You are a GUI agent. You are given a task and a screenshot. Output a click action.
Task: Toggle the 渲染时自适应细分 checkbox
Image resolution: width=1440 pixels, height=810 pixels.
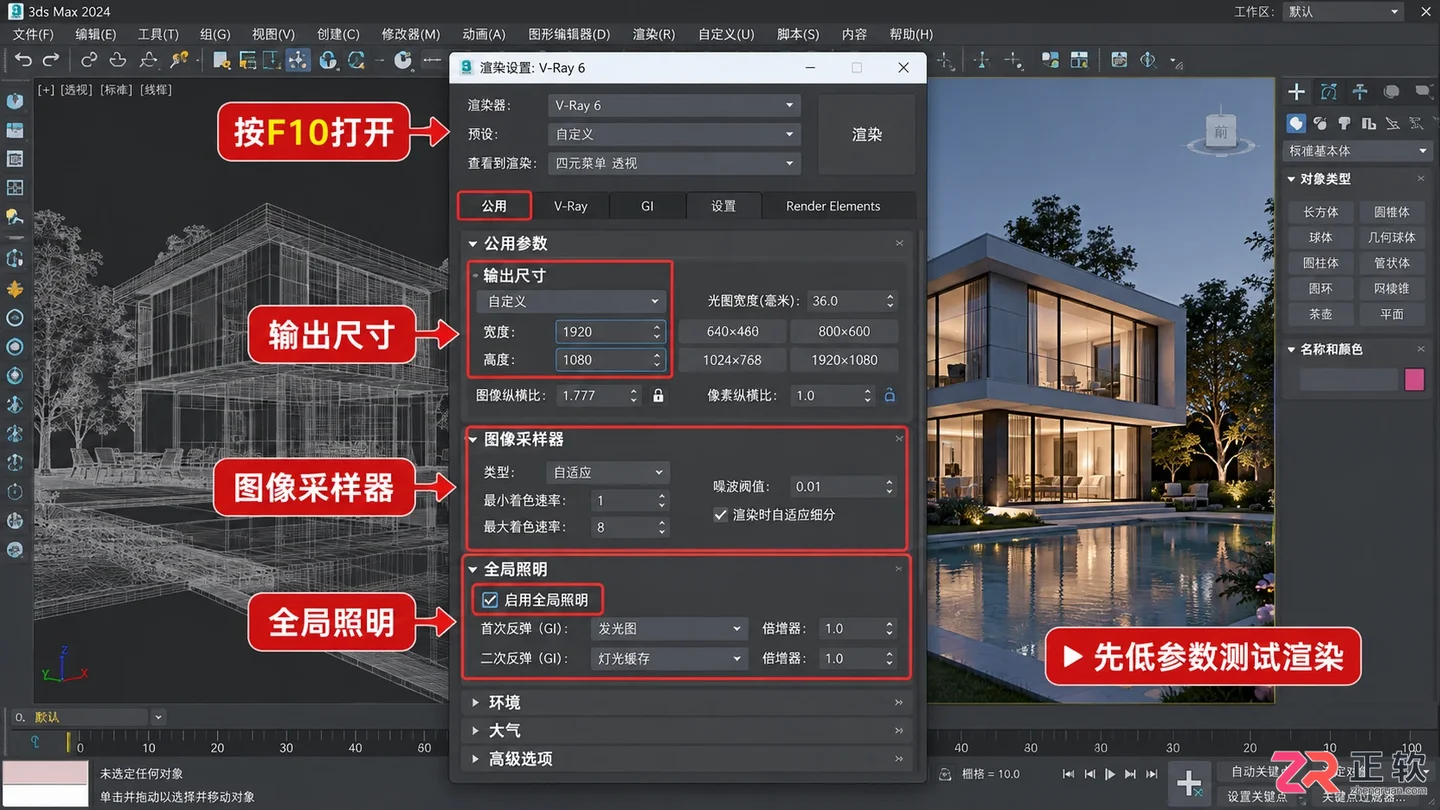pos(720,515)
